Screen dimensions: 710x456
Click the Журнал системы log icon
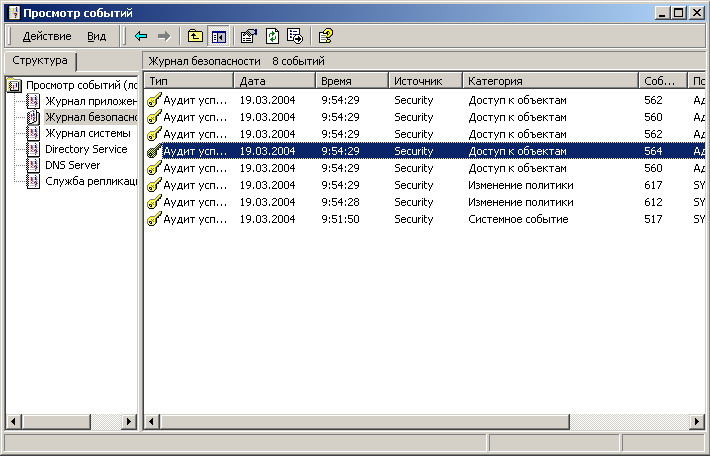[x=33, y=133]
